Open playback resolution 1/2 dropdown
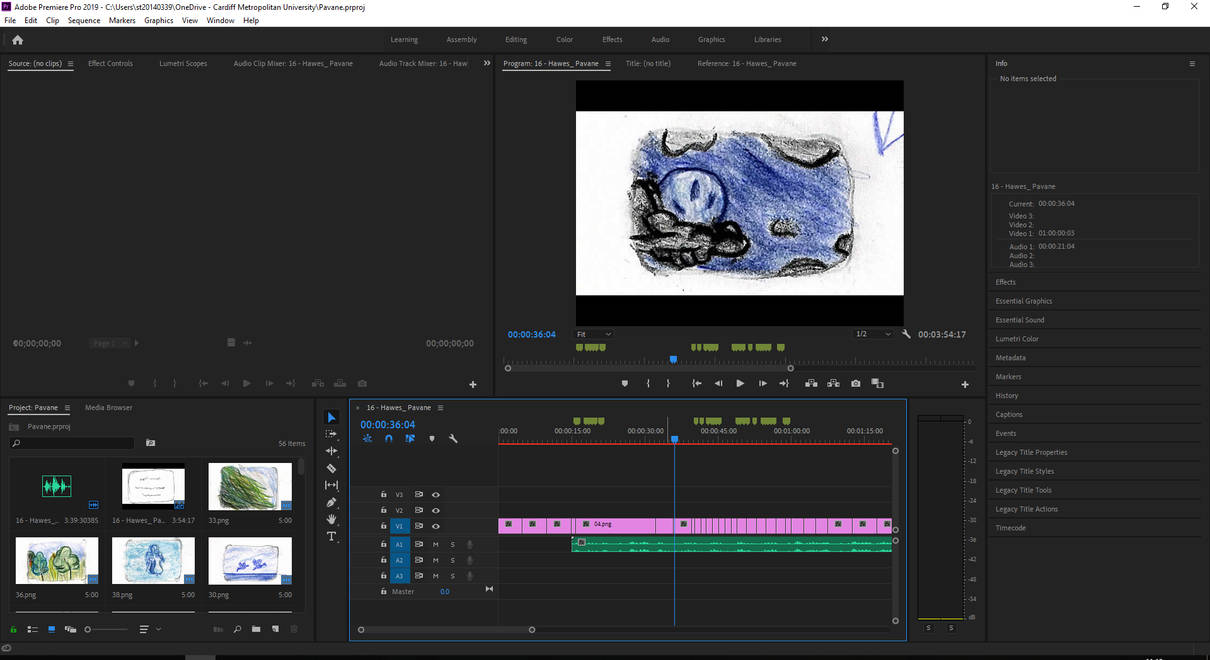 click(x=873, y=334)
